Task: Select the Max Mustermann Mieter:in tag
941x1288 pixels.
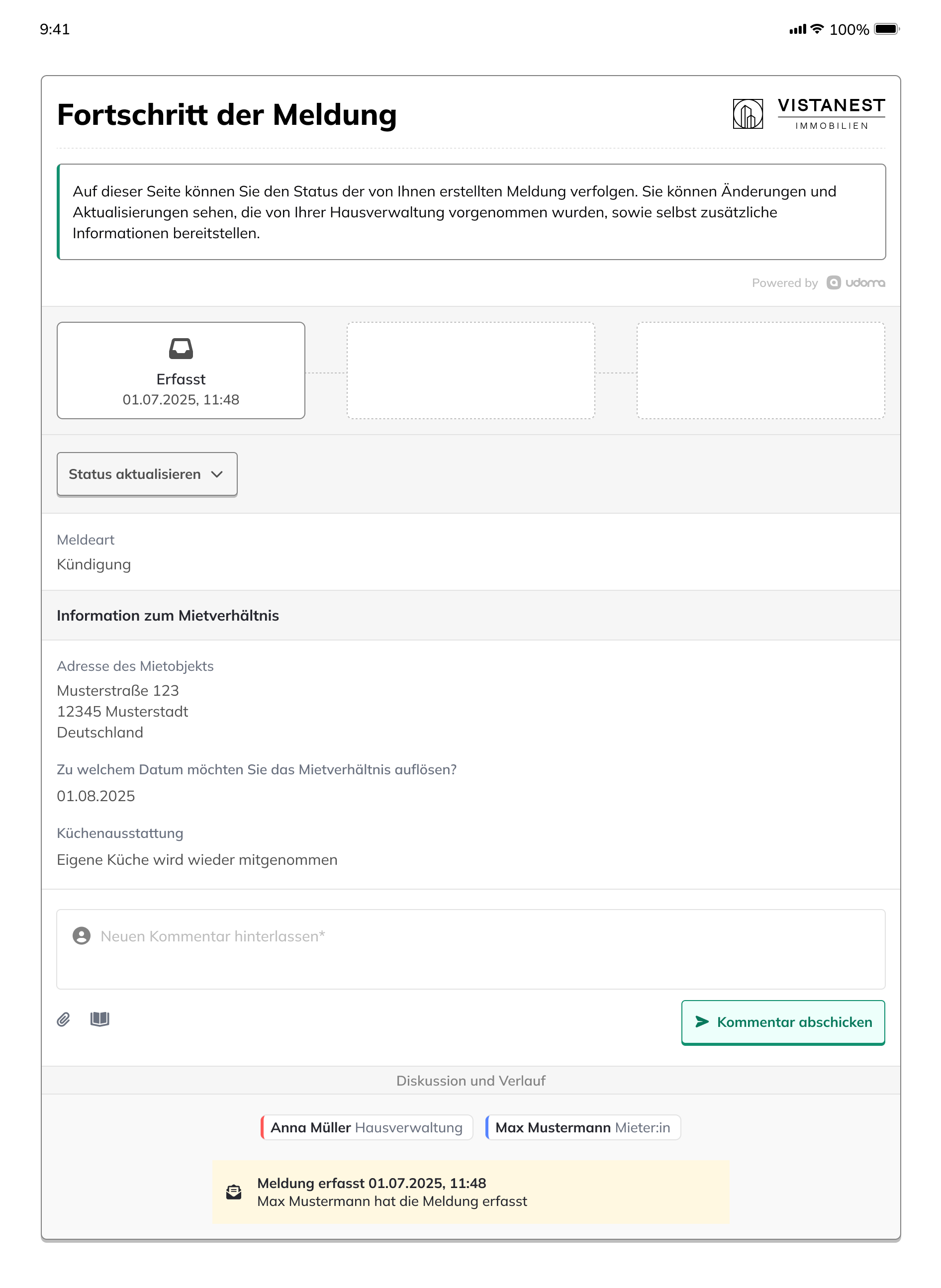Action: (x=583, y=1127)
